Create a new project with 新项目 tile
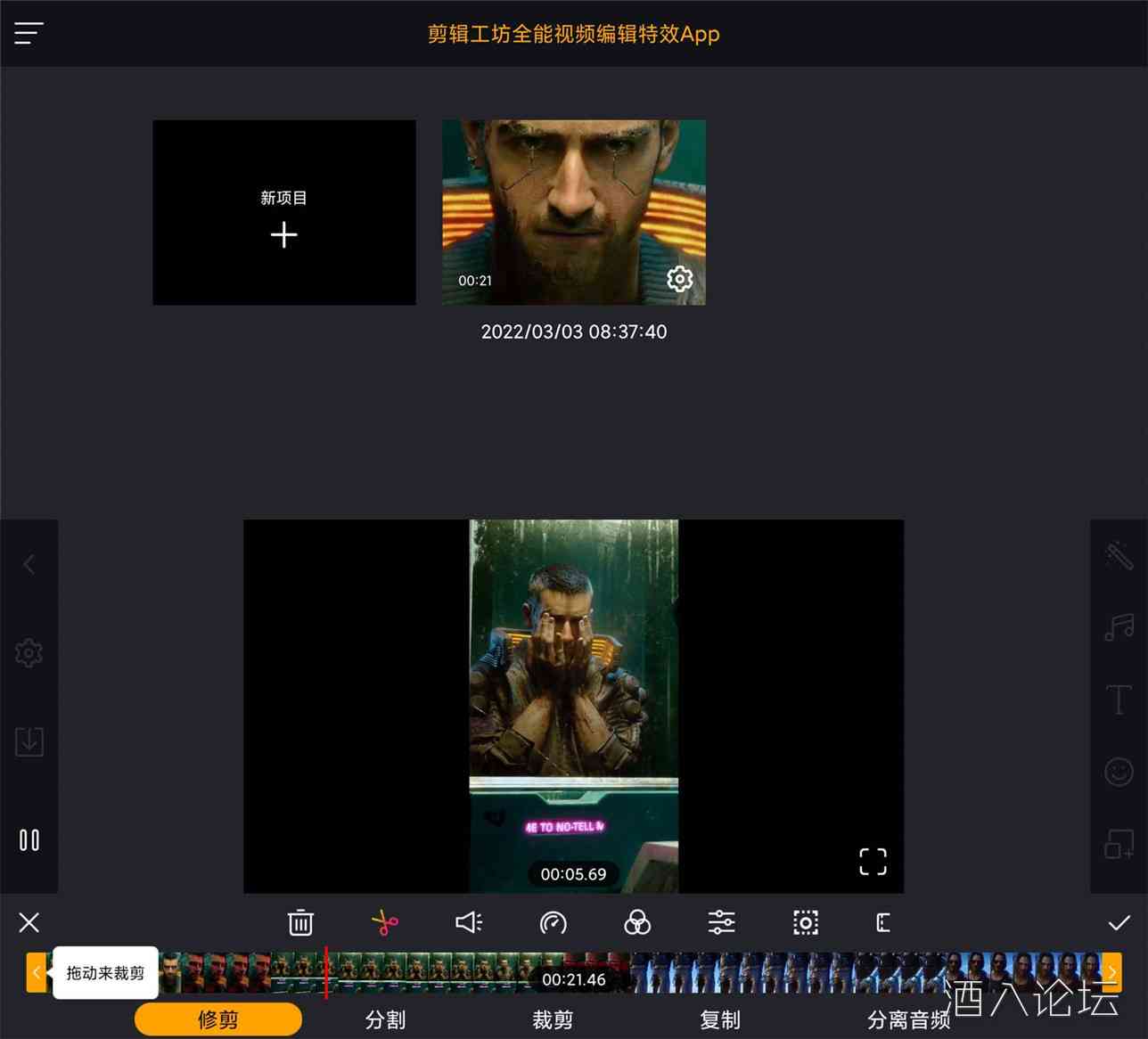Image resolution: width=1148 pixels, height=1039 pixels. tap(284, 213)
